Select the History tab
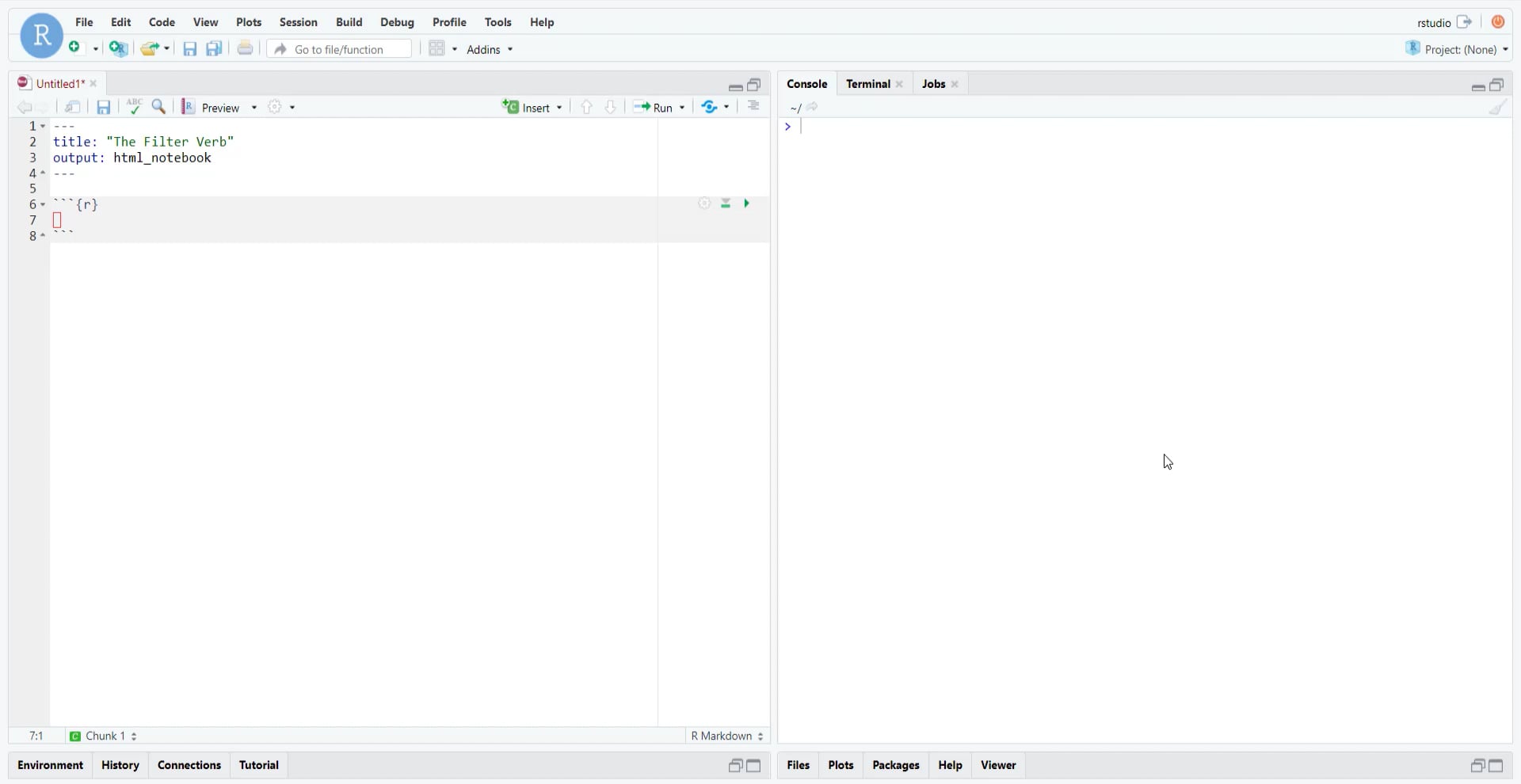Viewport: 1521px width, 784px height. coord(120,765)
